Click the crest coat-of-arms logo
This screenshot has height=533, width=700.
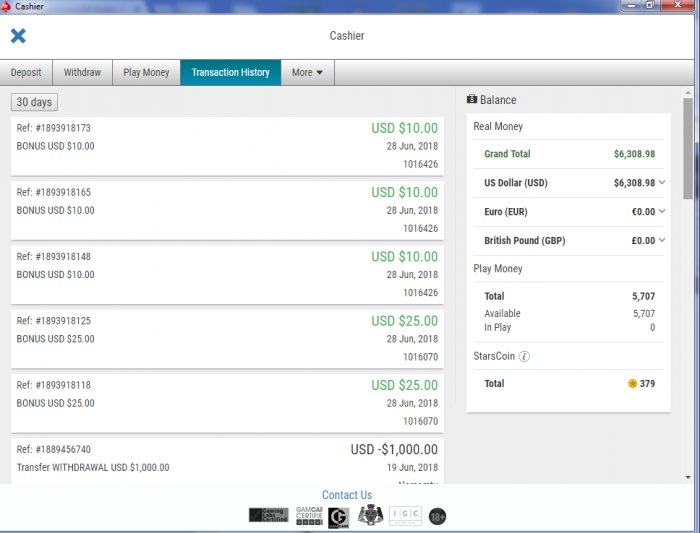point(370,515)
